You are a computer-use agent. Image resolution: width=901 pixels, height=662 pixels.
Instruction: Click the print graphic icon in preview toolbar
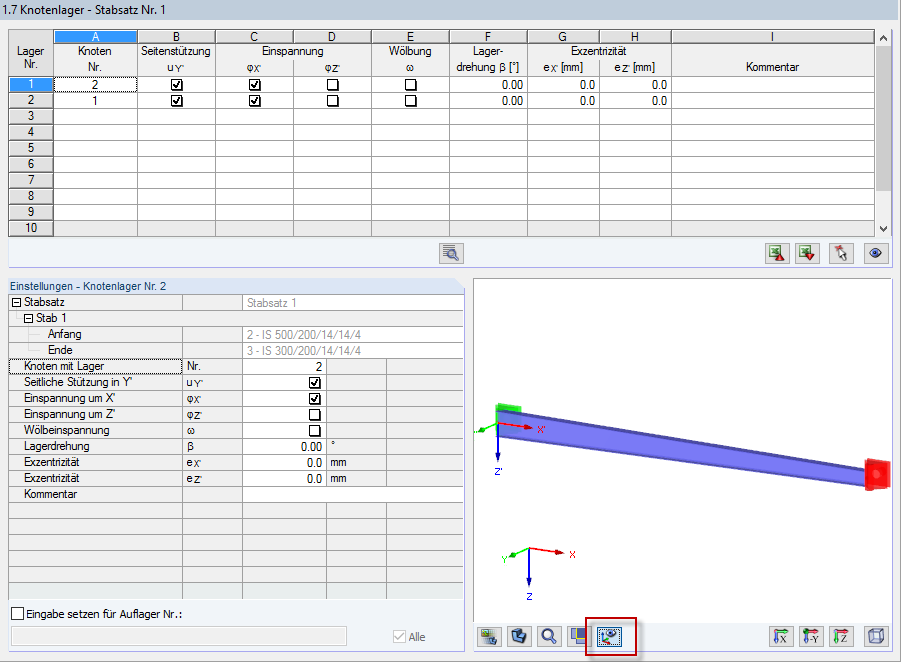click(x=489, y=636)
